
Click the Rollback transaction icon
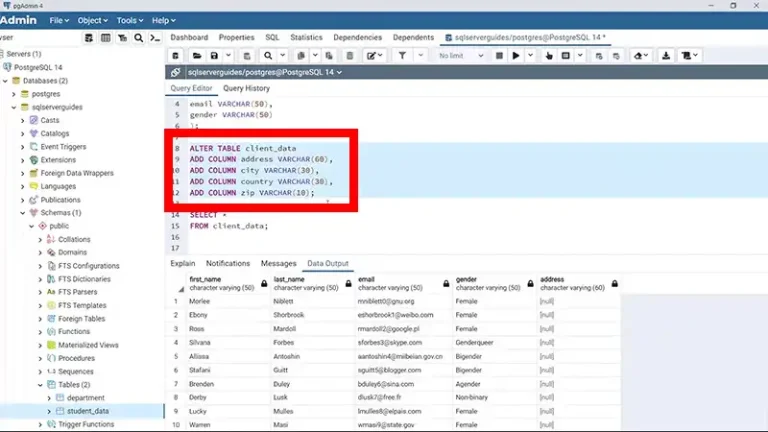(616, 56)
